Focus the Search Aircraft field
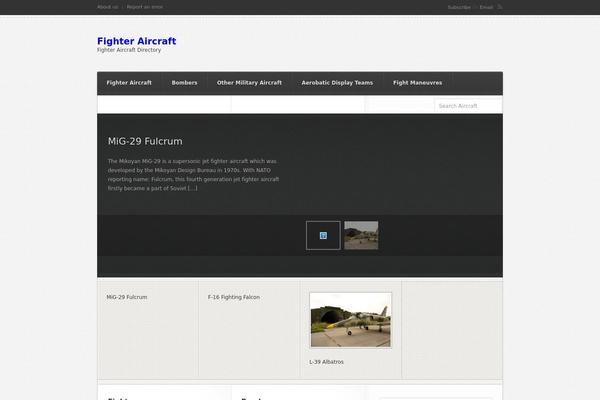600x400 pixels. [468, 106]
